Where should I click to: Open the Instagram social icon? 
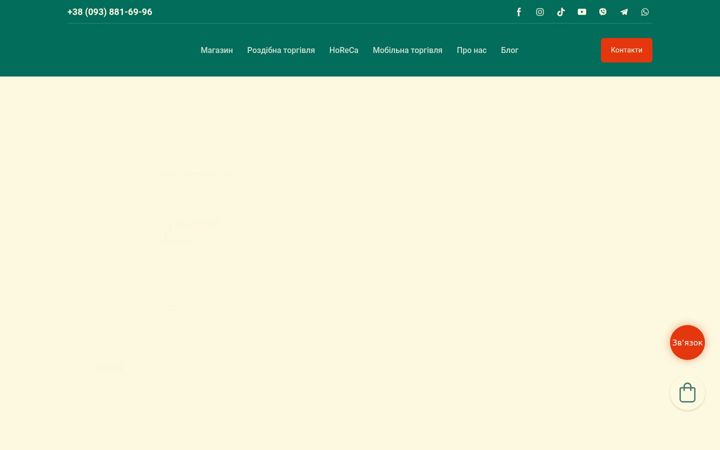(x=540, y=12)
